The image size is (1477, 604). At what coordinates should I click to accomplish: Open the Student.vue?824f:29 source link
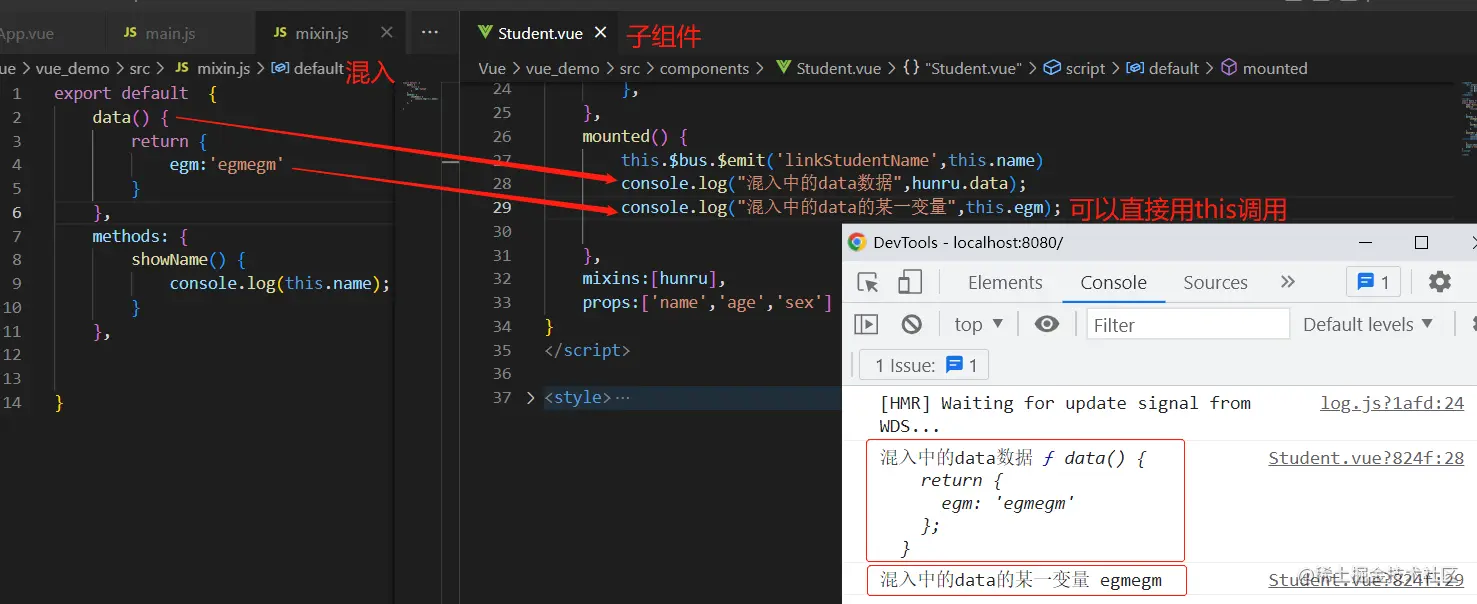click(x=1366, y=580)
